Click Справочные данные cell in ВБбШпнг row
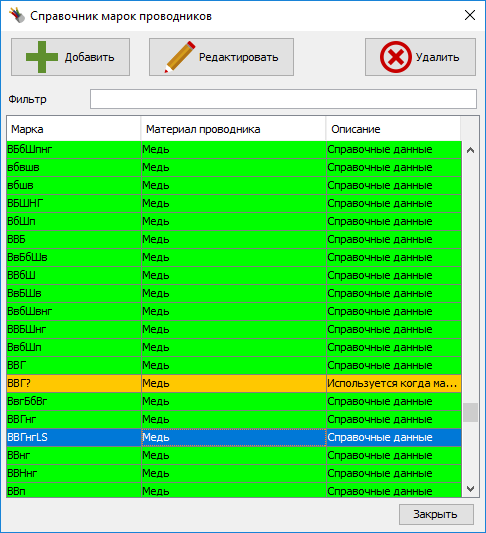The width and height of the screenshot is (486, 533). coord(394,149)
